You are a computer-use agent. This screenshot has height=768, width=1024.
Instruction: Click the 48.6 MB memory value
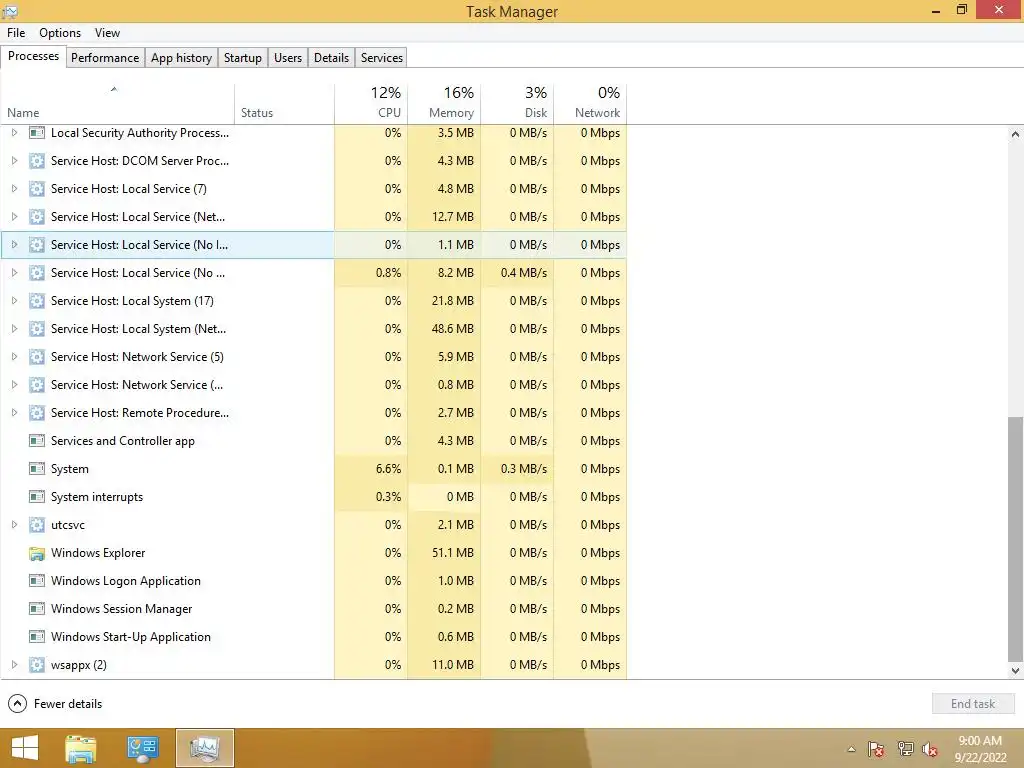click(x=453, y=329)
